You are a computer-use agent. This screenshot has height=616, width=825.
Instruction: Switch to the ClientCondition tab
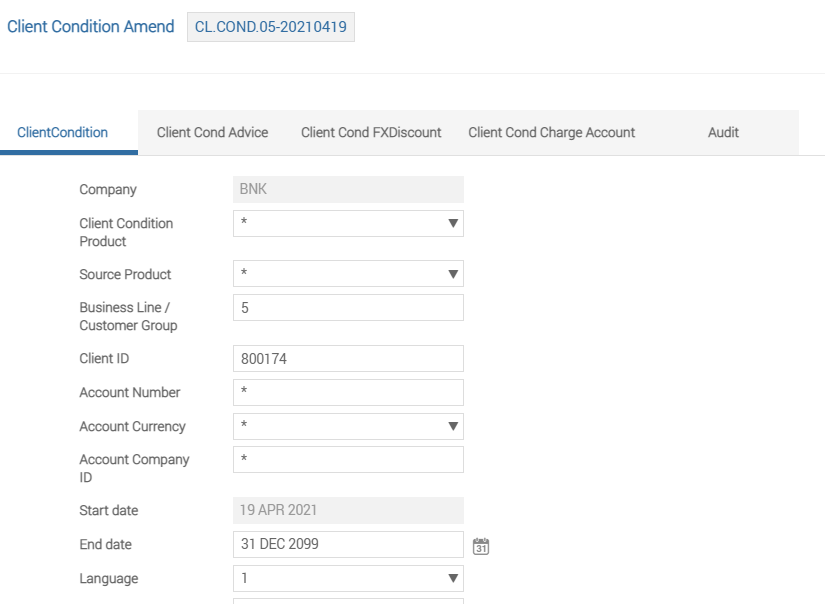62,132
